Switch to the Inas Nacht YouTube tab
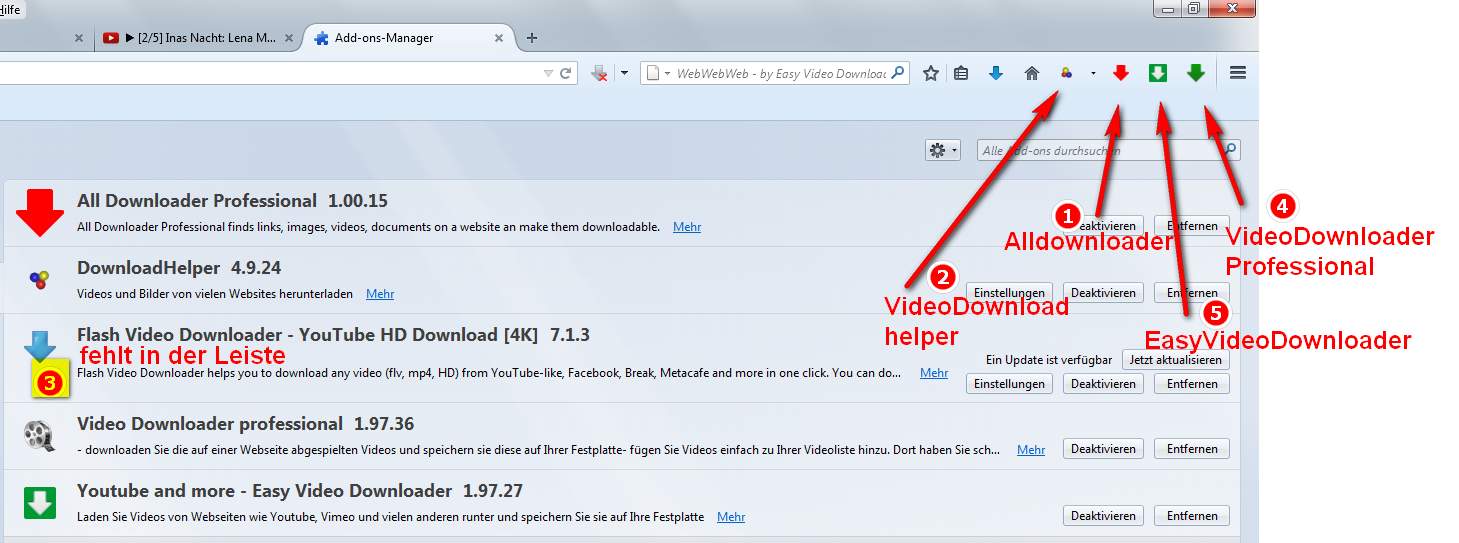The image size is (1459, 543). pos(200,38)
